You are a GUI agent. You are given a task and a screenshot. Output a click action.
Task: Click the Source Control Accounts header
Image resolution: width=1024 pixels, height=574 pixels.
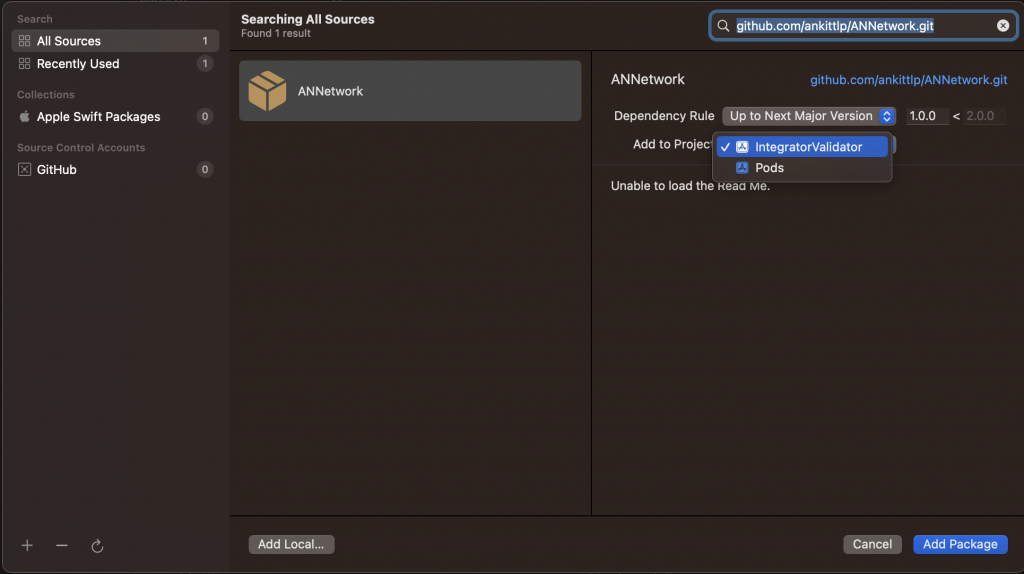81,148
